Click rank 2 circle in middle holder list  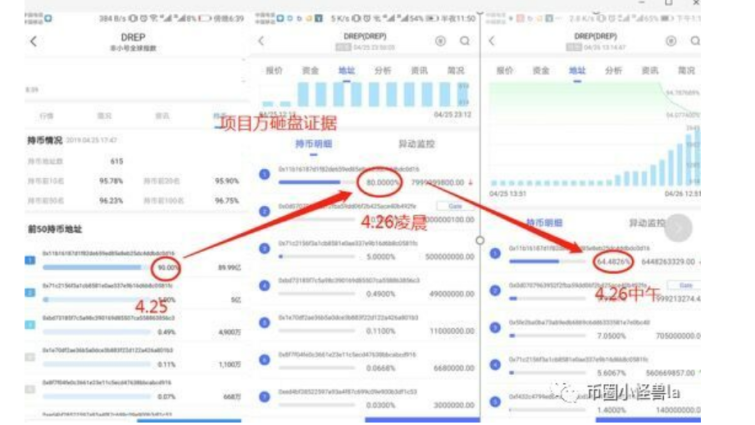264,211
